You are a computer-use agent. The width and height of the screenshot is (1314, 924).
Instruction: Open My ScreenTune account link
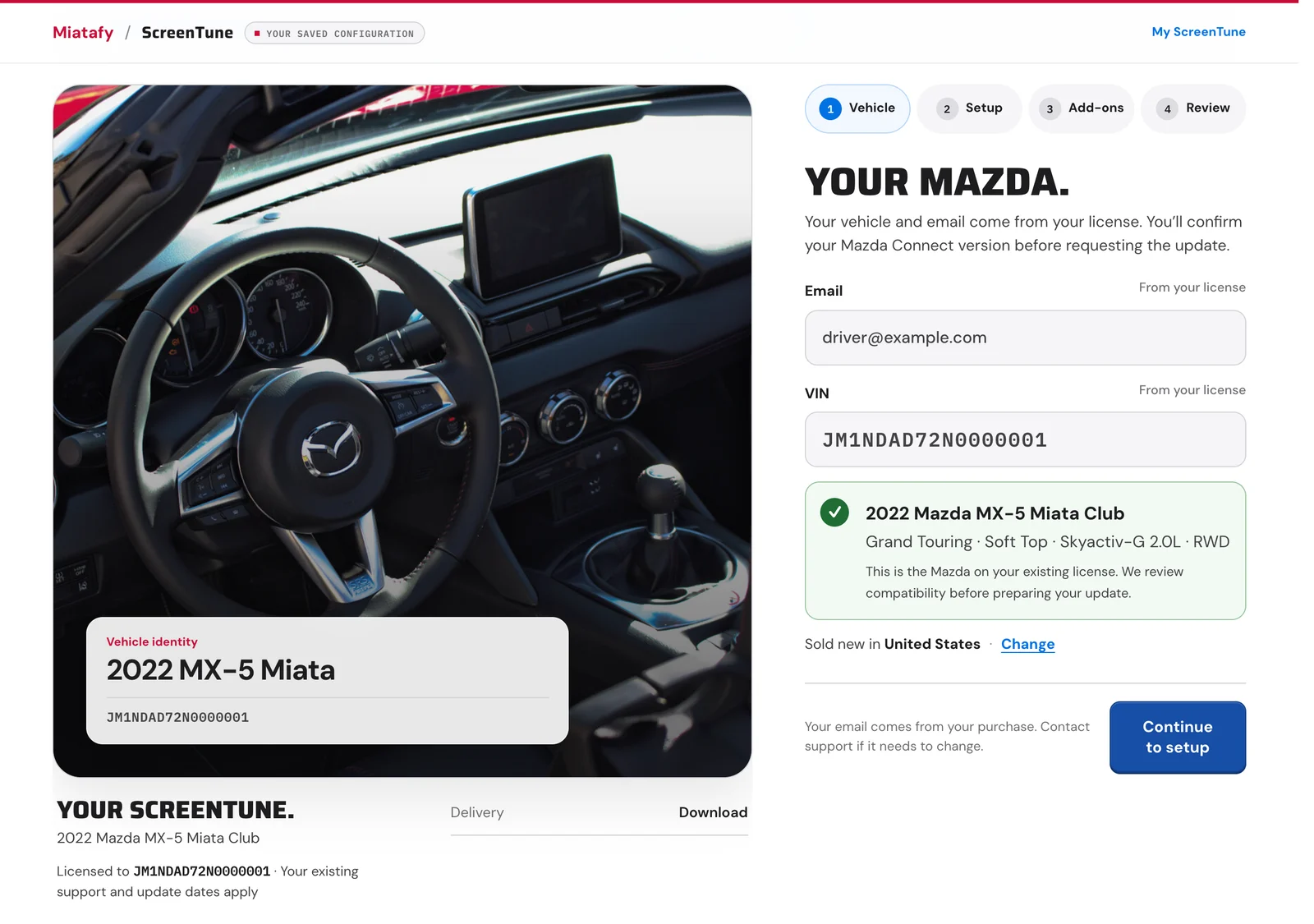click(x=1198, y=32)
